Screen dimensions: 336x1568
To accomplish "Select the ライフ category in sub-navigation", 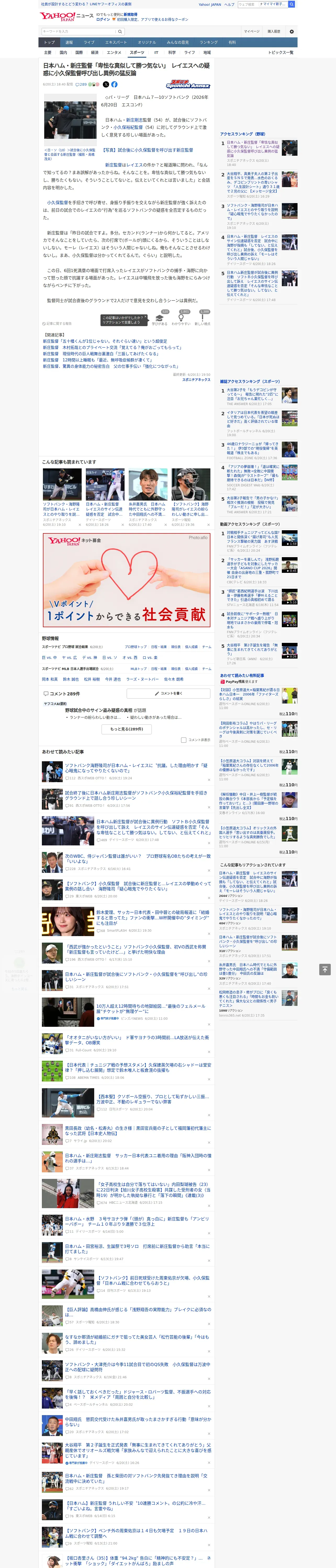I will [190, 53].
